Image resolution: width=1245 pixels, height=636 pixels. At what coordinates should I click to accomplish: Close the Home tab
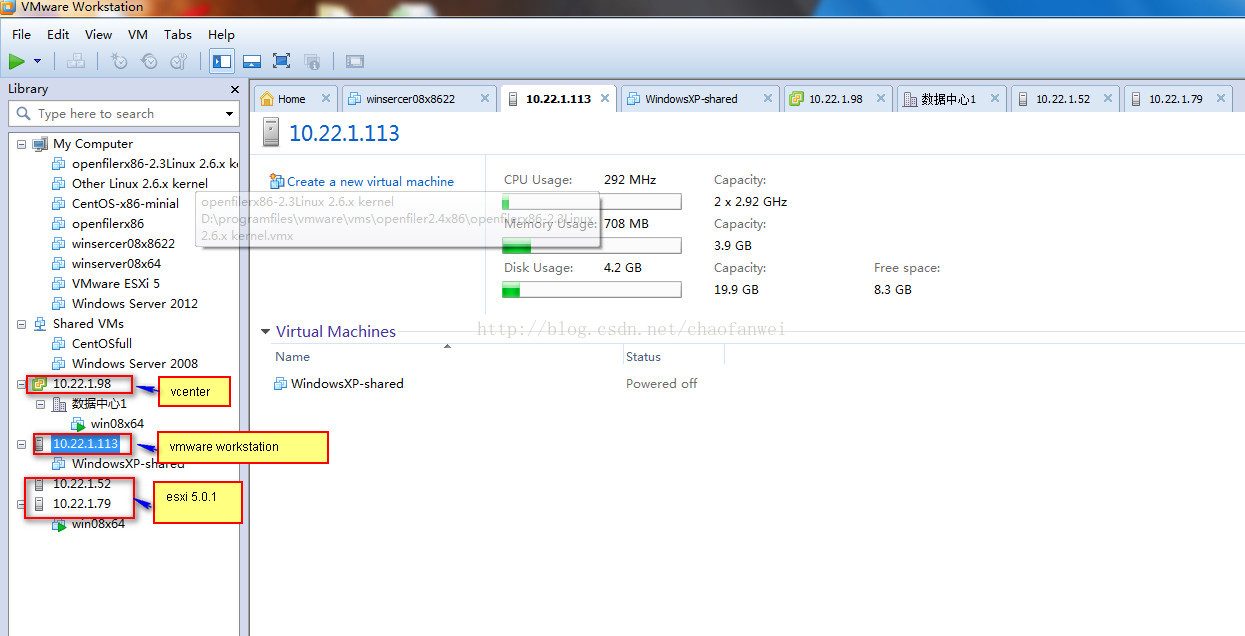[326, 99]
